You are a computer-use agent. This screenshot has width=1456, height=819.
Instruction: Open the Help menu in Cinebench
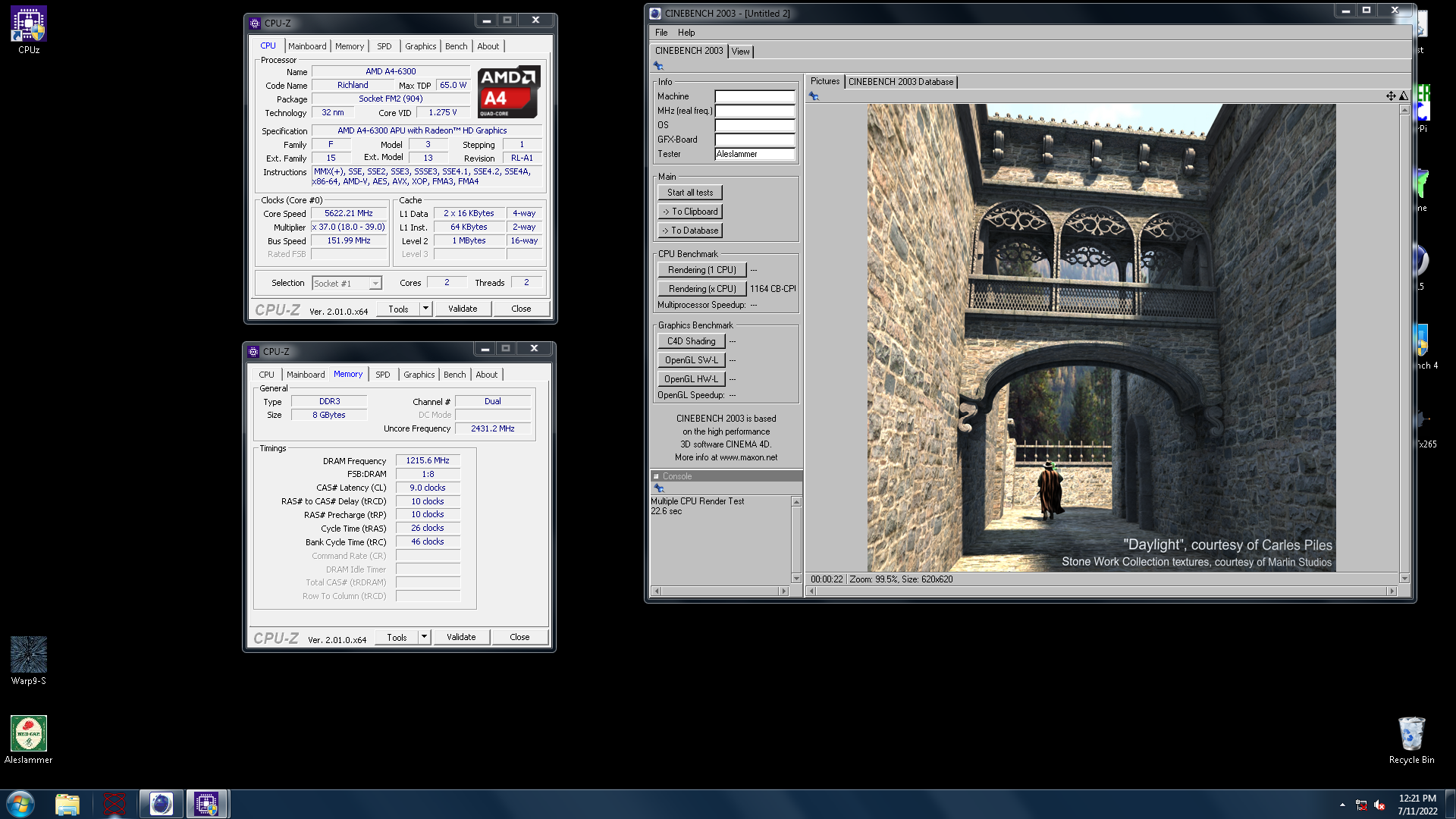click(686, 33)
